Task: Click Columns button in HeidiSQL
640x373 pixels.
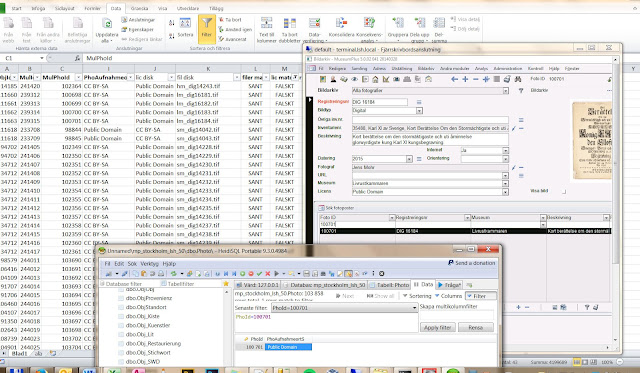Action: pyautogui.click(x=449, y=296)
